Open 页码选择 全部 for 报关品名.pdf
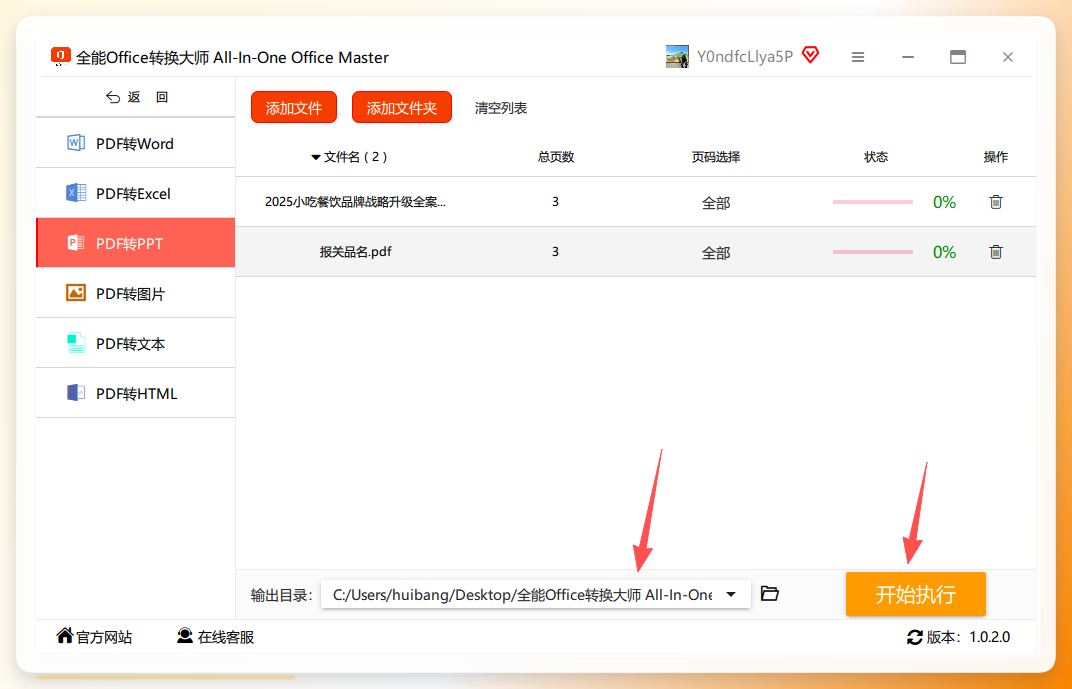 (x=716, y=252)
